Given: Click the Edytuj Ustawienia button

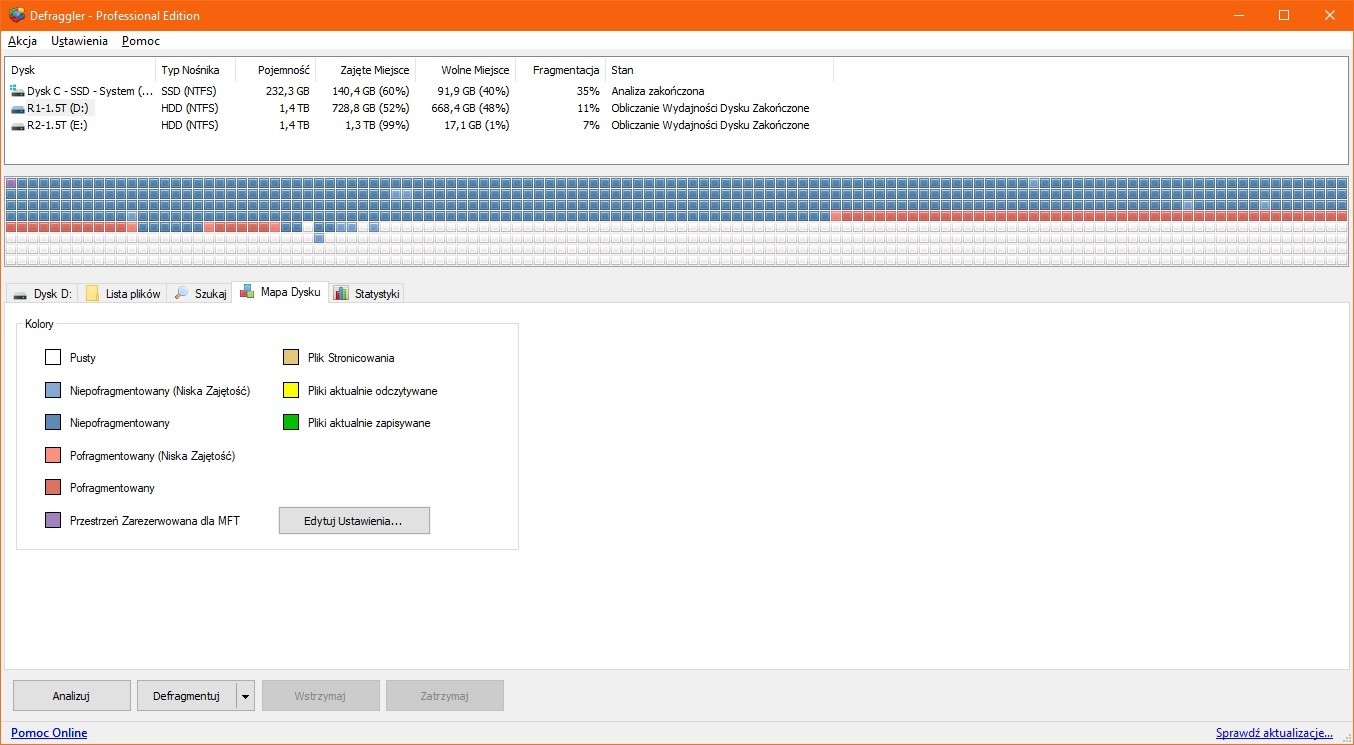Looking at the screenshot, I should pos(354,520).
